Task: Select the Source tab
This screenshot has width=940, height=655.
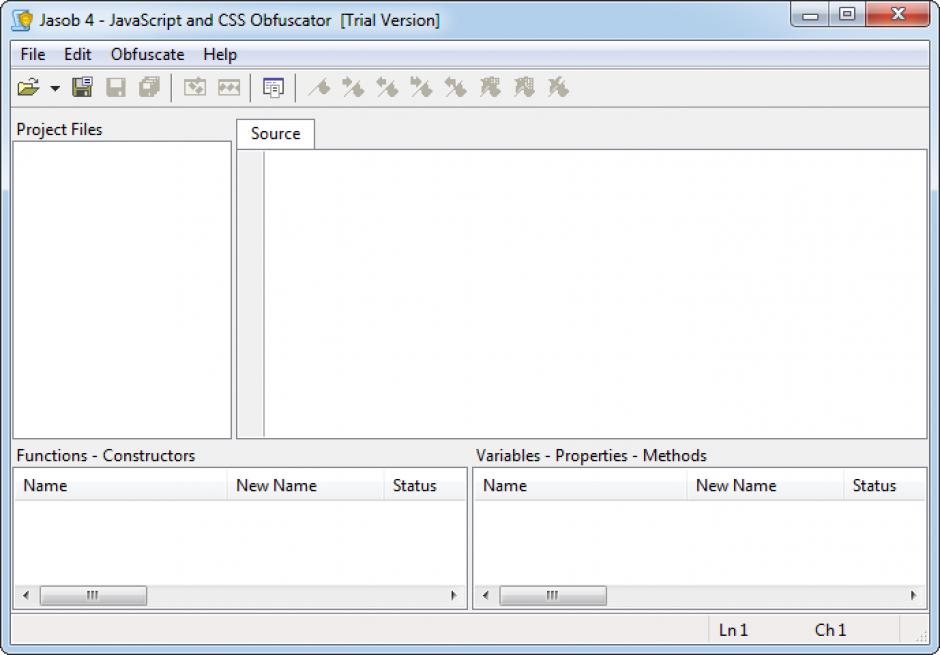Action: coord(276,134)
